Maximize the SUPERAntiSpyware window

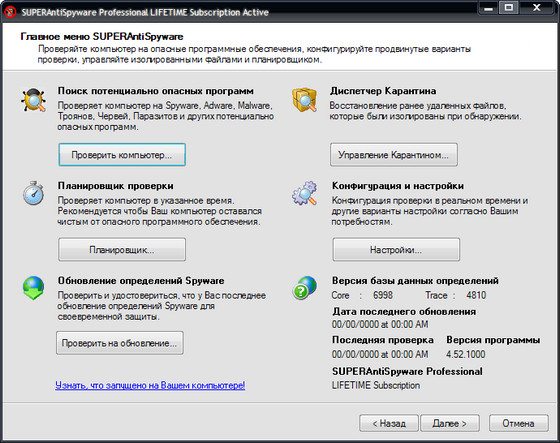[509, 8]
